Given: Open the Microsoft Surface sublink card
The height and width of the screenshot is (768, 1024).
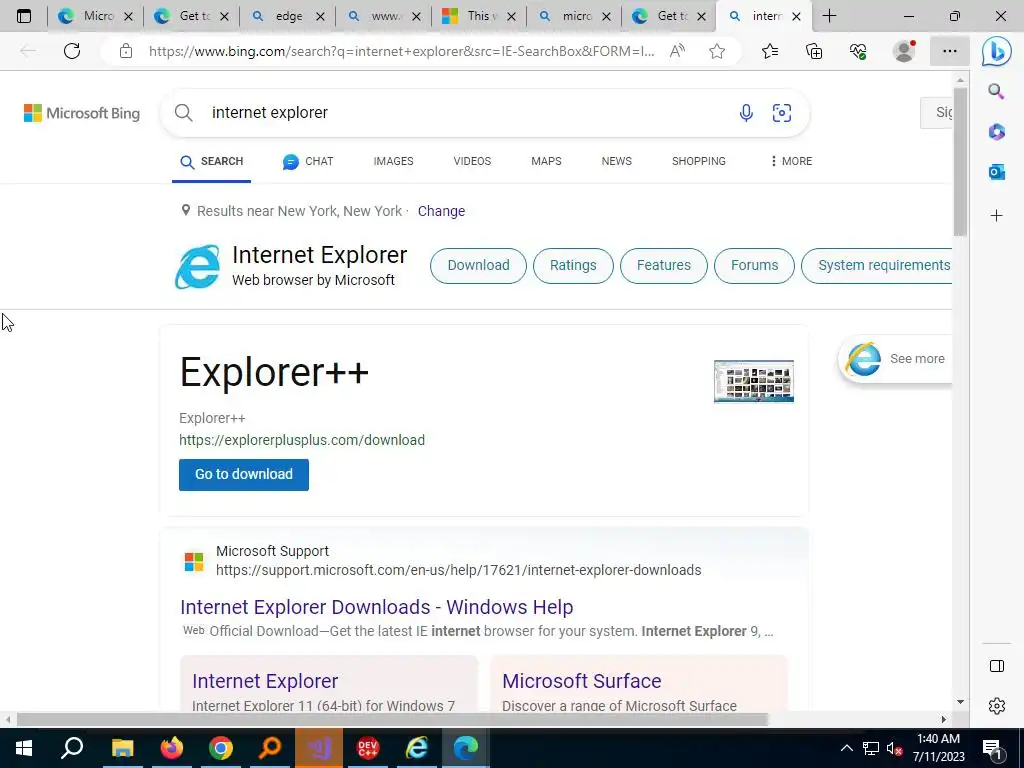Looking at the screenshot, I should (639, 683).
